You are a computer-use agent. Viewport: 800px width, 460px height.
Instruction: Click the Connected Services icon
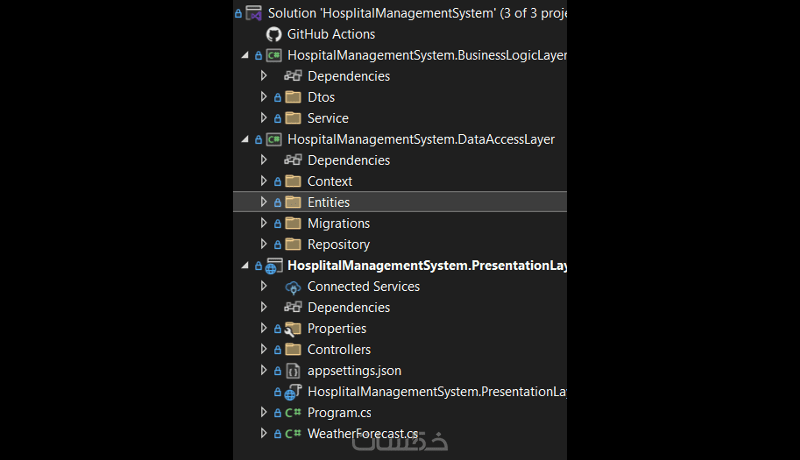pos(293,287)
